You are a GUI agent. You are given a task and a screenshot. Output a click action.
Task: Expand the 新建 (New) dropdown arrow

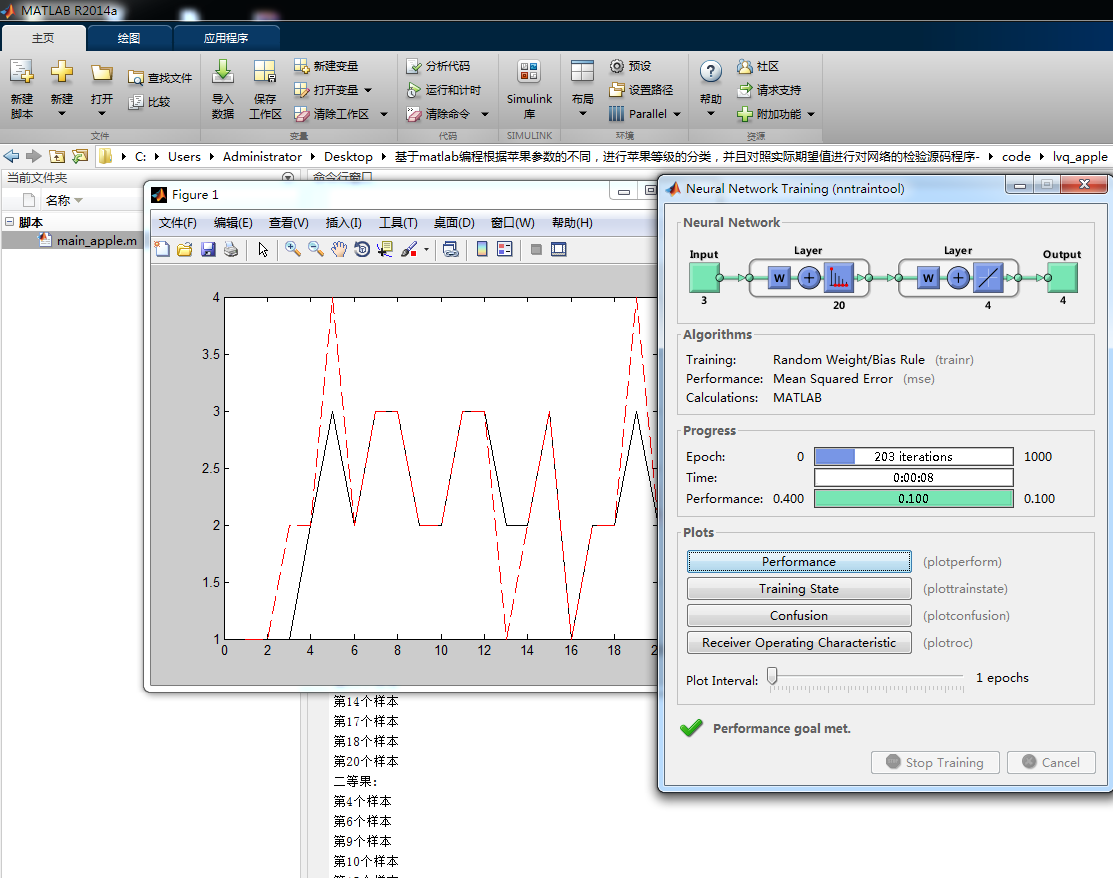(x=62, y=114)
